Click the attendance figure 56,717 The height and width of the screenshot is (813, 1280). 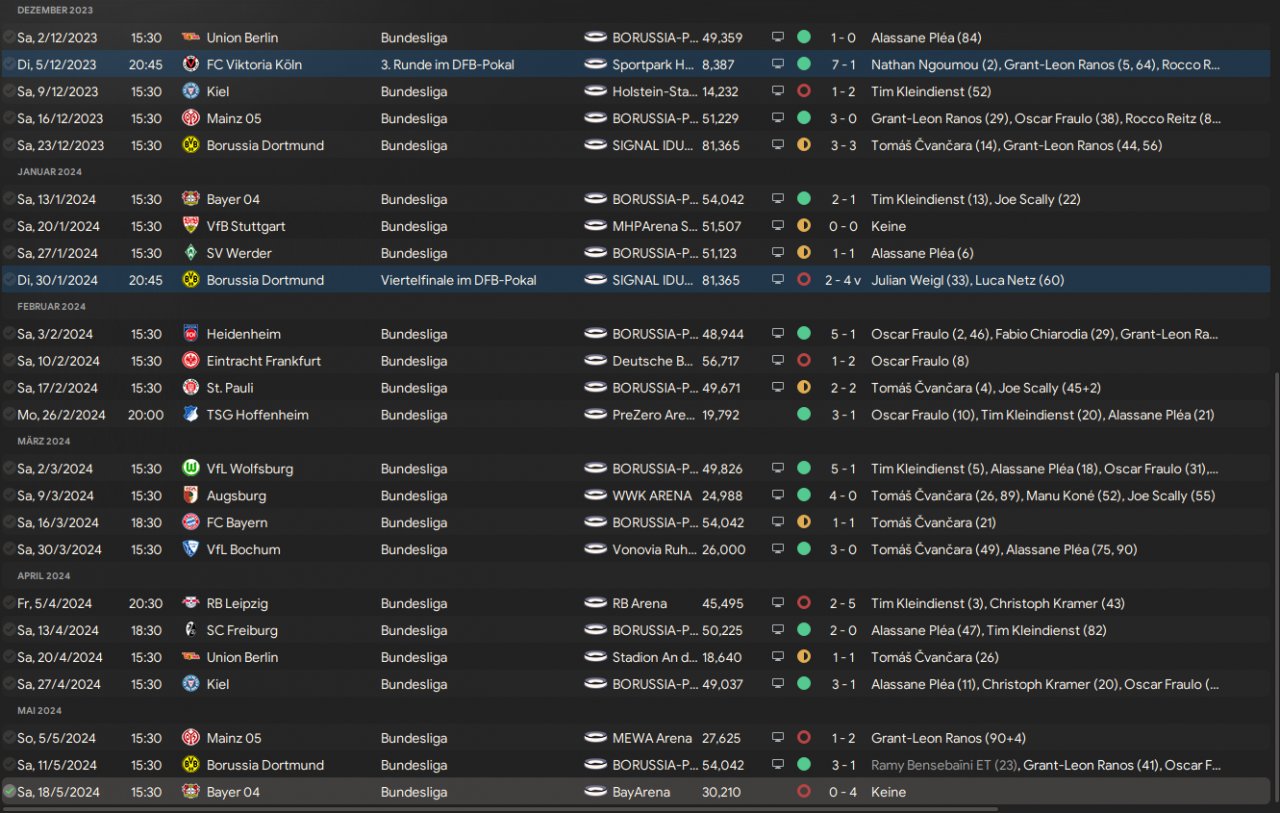pyautogui.click(x=722, y=362)
